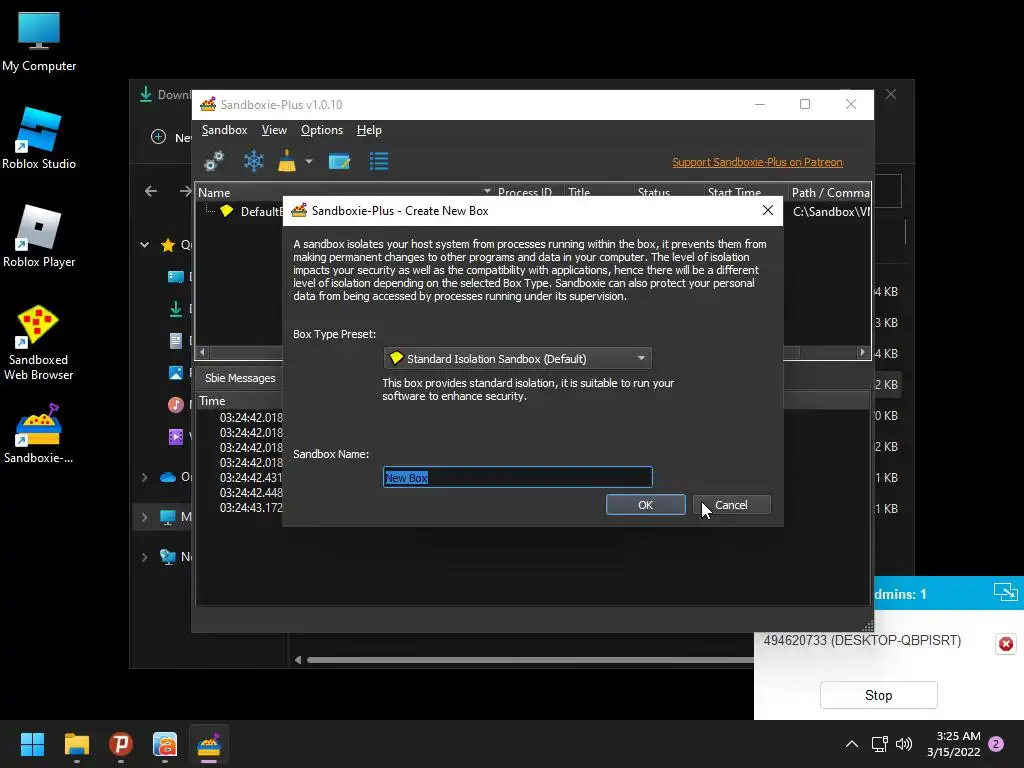Open the red P app in taskbar
The height and width of the screenshot is (768, 1024).
(121, 744)
